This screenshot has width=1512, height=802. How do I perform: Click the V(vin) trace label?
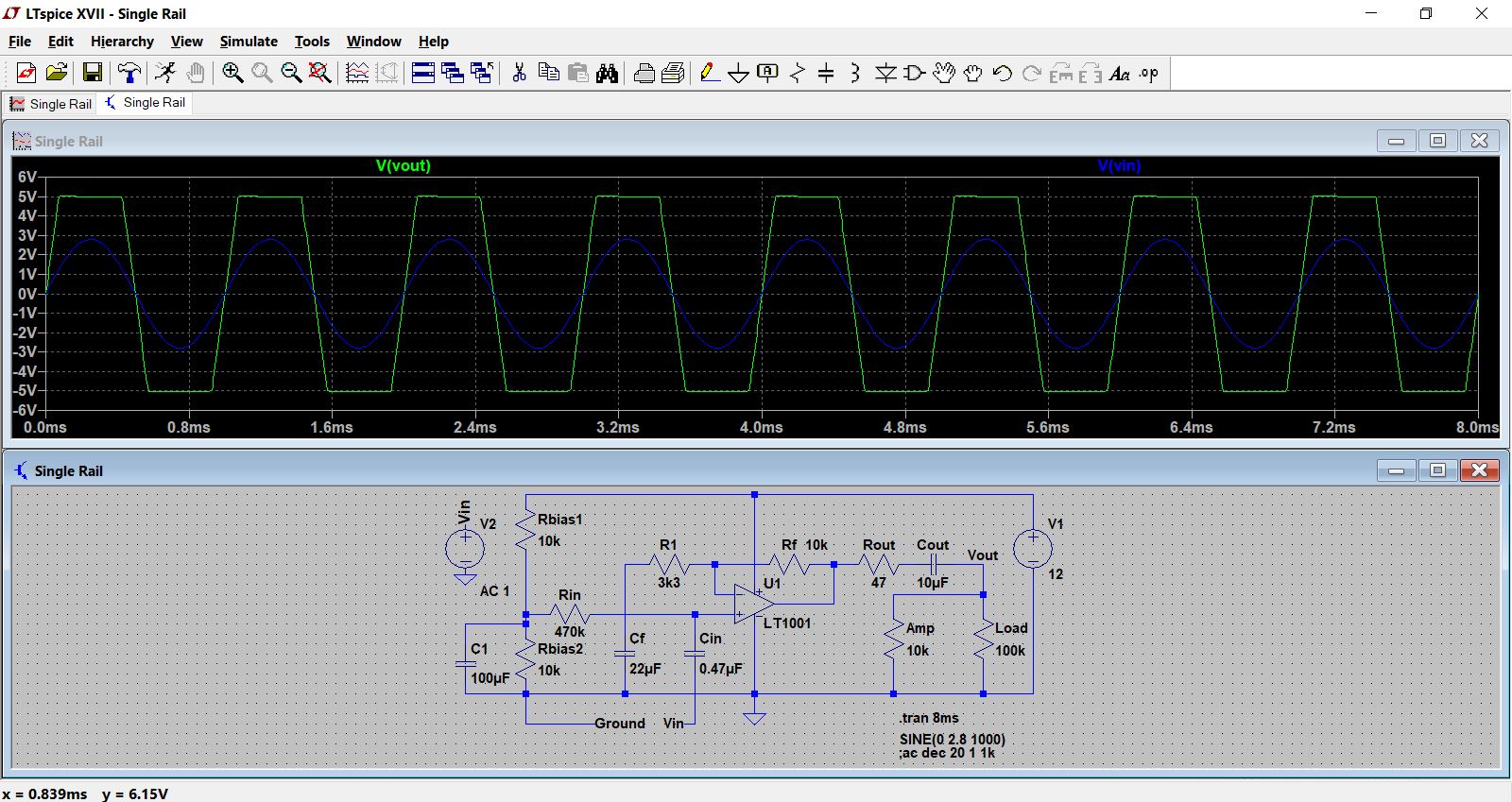(x=1120, y=165)
